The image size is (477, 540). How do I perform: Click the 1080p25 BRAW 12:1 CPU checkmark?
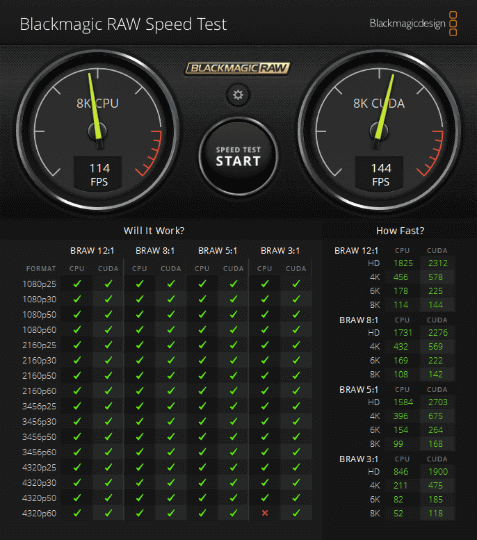[x=77, y=284]
